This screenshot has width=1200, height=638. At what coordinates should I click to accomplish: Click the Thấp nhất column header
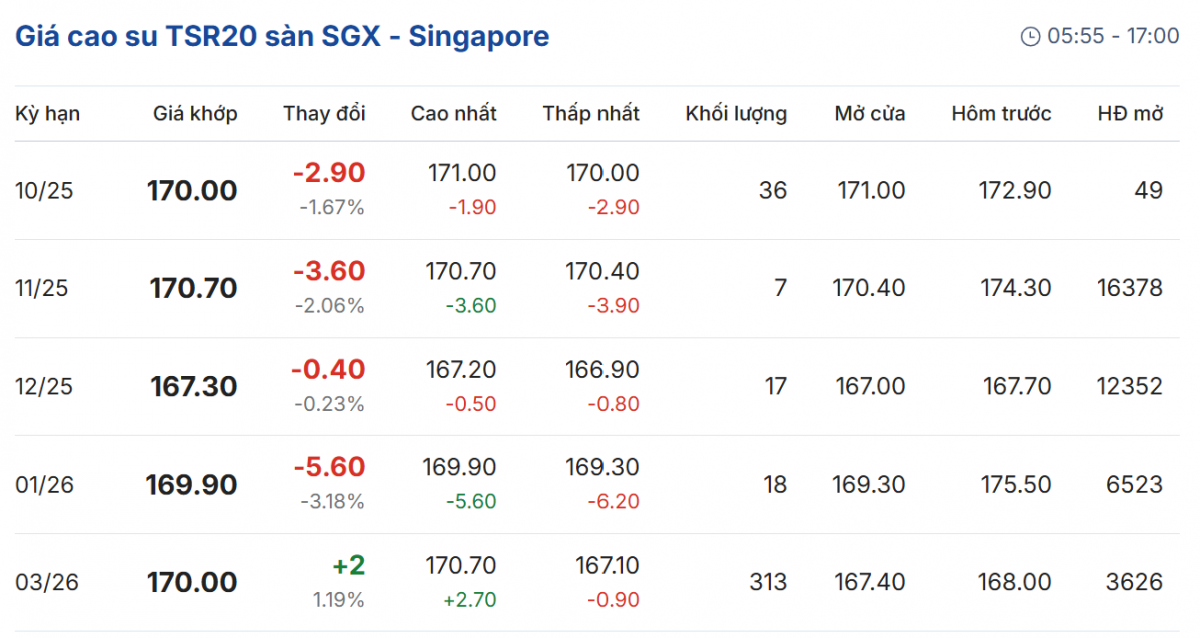(x=591, y=114)
